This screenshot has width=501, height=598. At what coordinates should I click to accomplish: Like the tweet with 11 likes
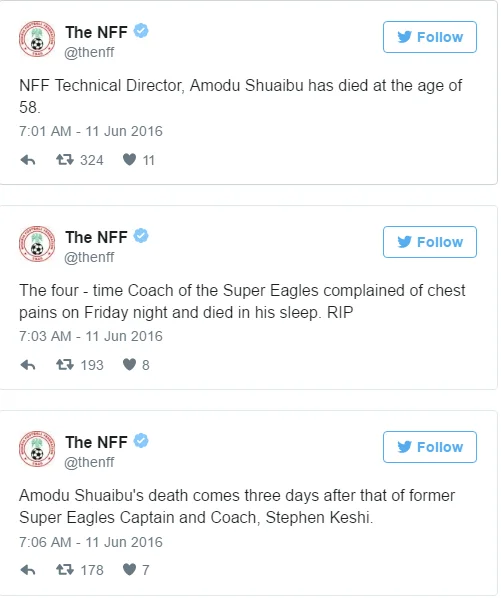tap(130, 160)
